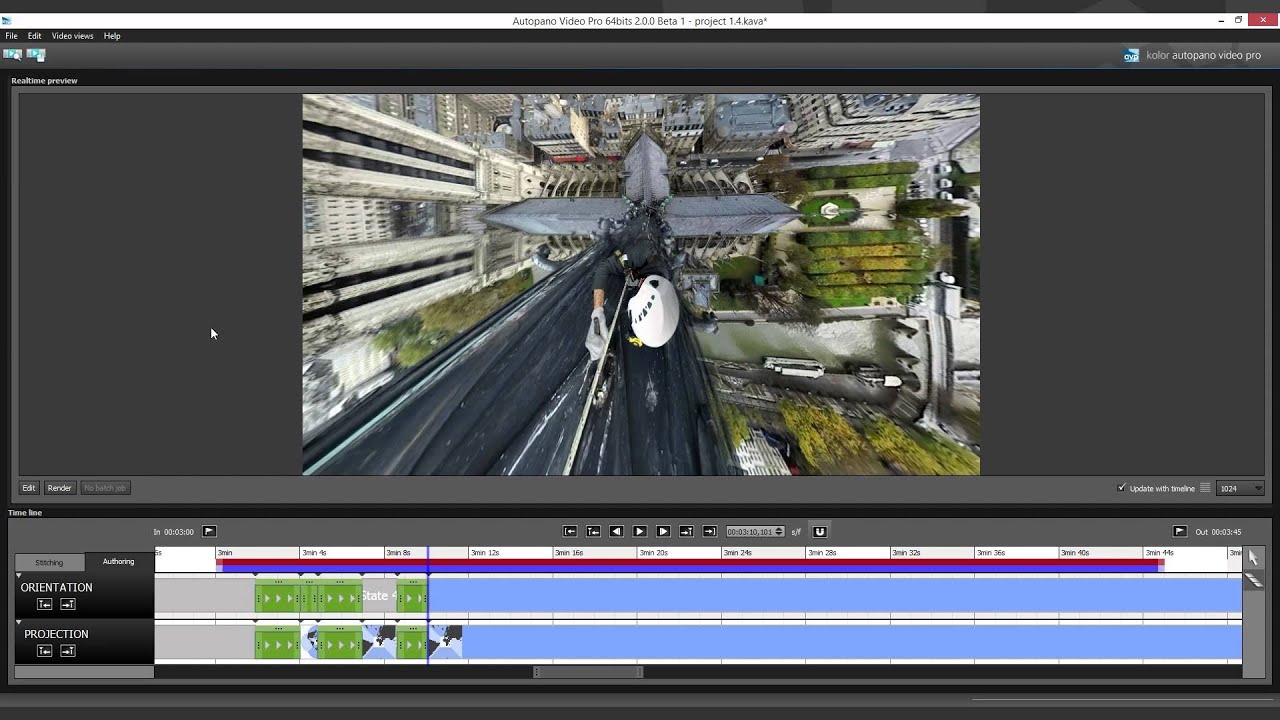1280x720 pixels.
Task: Open the Help menu
Action: (112, 36)
